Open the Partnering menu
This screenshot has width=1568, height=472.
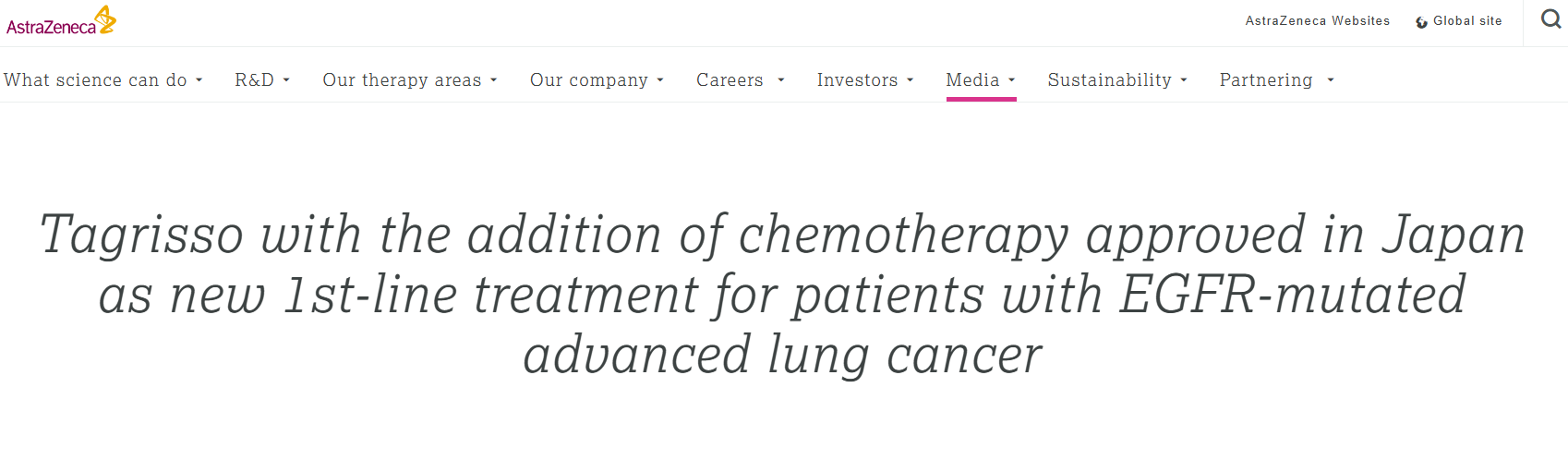[x=1277, y=80]
